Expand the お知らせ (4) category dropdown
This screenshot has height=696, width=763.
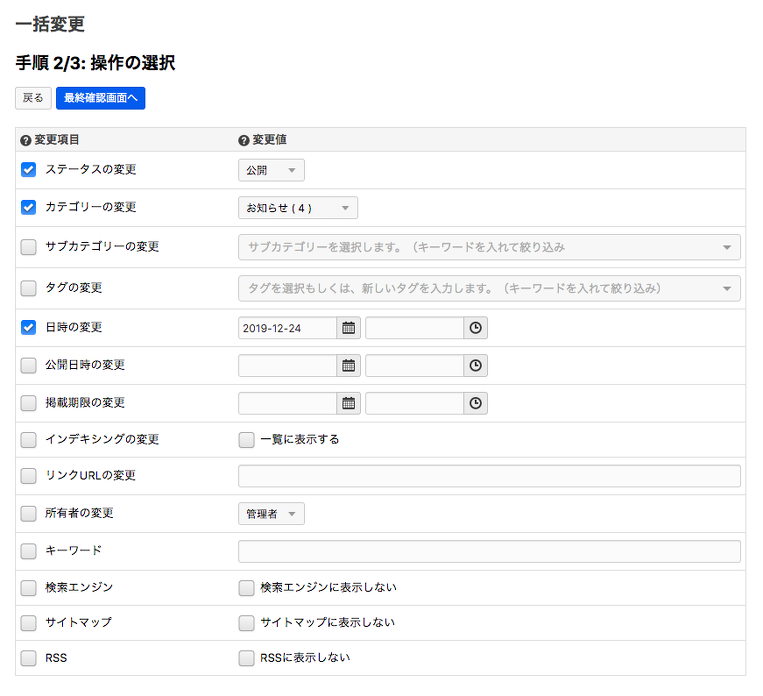click(297, 208)
